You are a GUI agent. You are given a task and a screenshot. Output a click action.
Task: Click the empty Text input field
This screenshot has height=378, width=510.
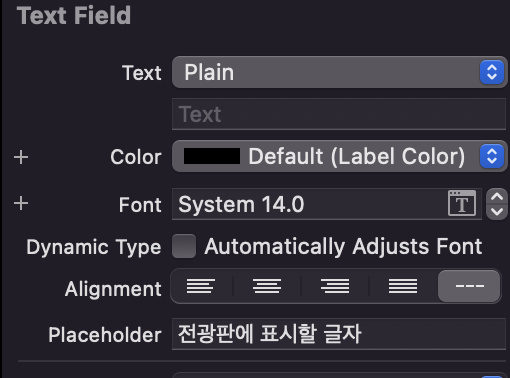(339, 114)
